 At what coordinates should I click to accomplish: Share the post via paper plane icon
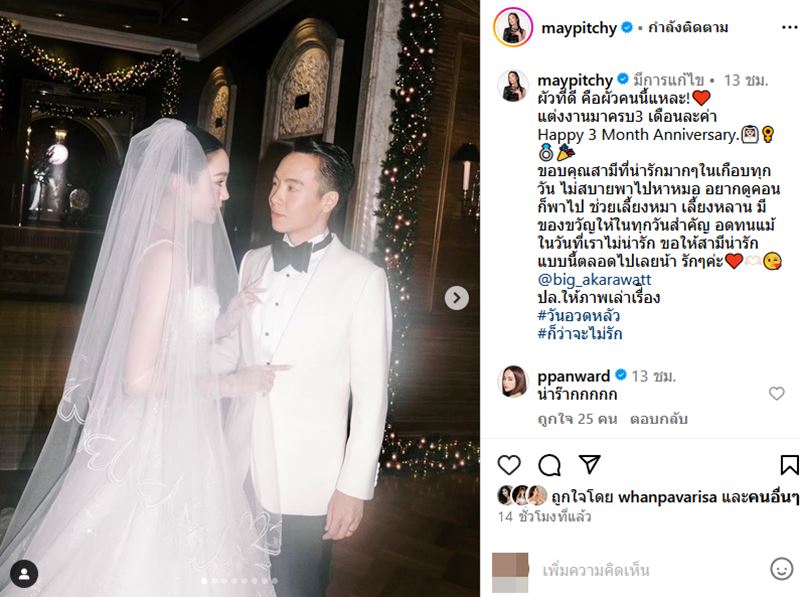589,463
